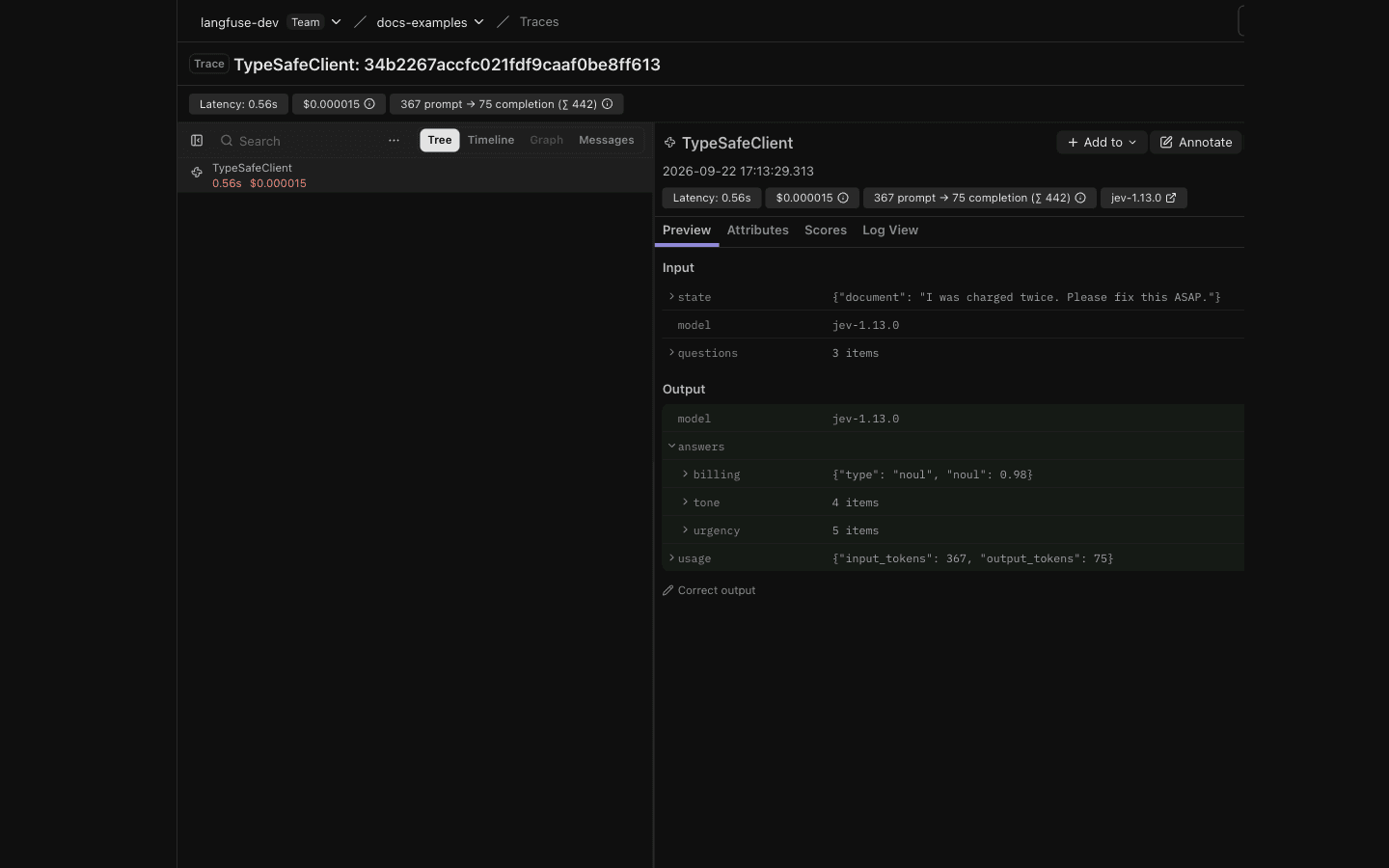Click the search magnifier icon in tree panel
Screen dimensions: 1389x868
[x=227, y=141]
